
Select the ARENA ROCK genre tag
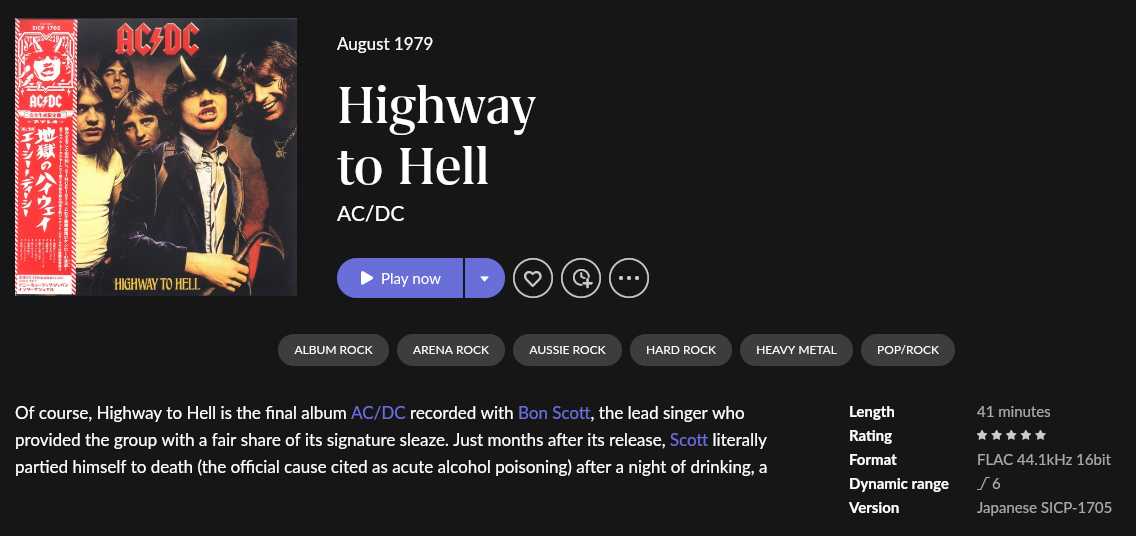451,350
